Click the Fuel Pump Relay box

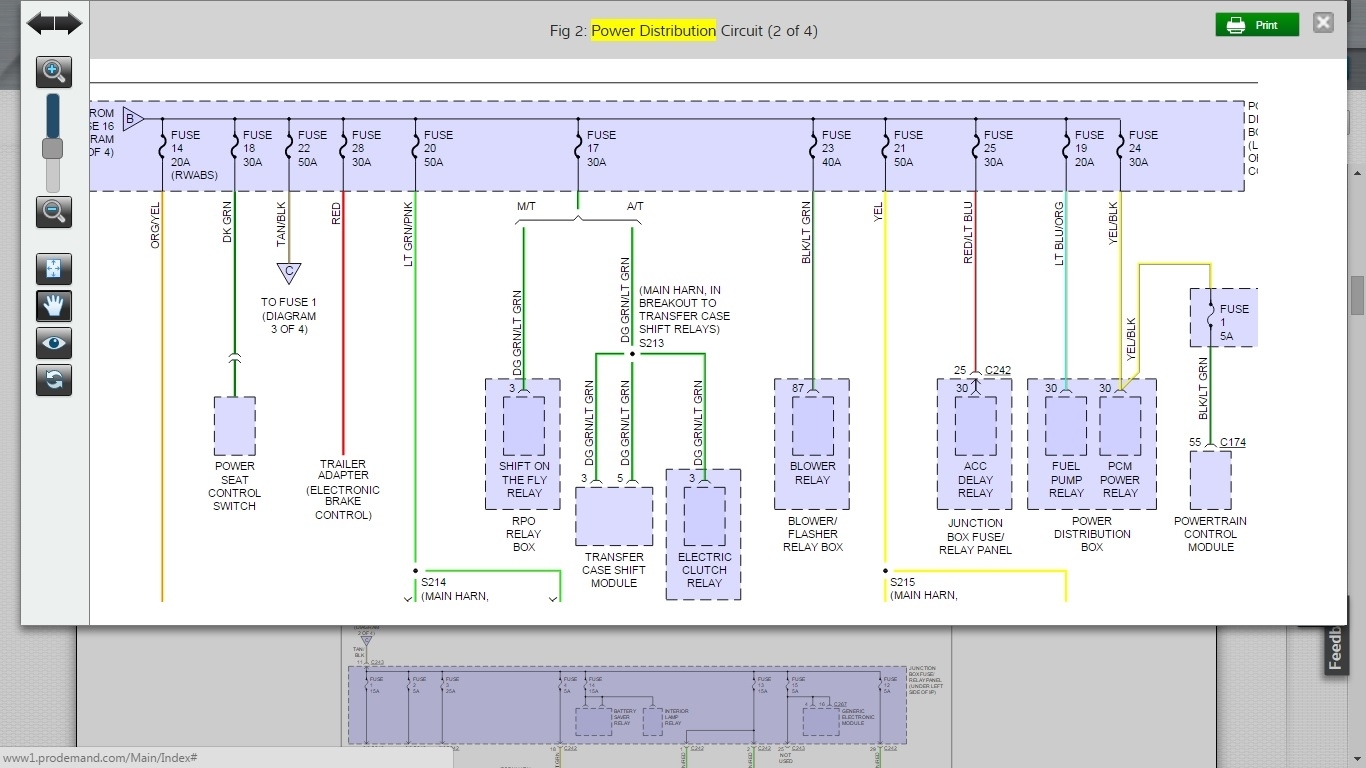pos(1066,426)
